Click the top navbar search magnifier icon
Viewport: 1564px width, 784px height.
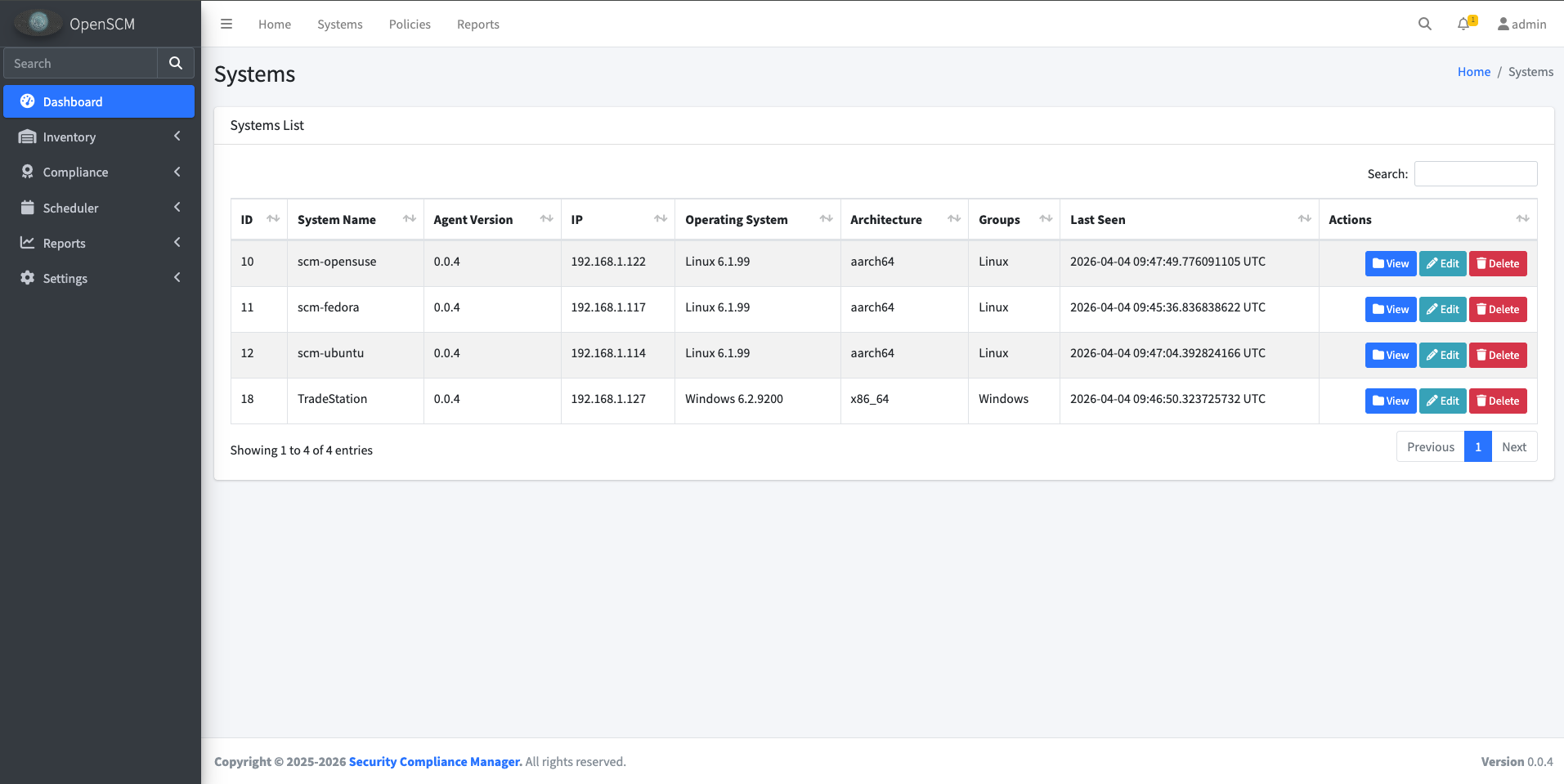[x=1424, y=24]
